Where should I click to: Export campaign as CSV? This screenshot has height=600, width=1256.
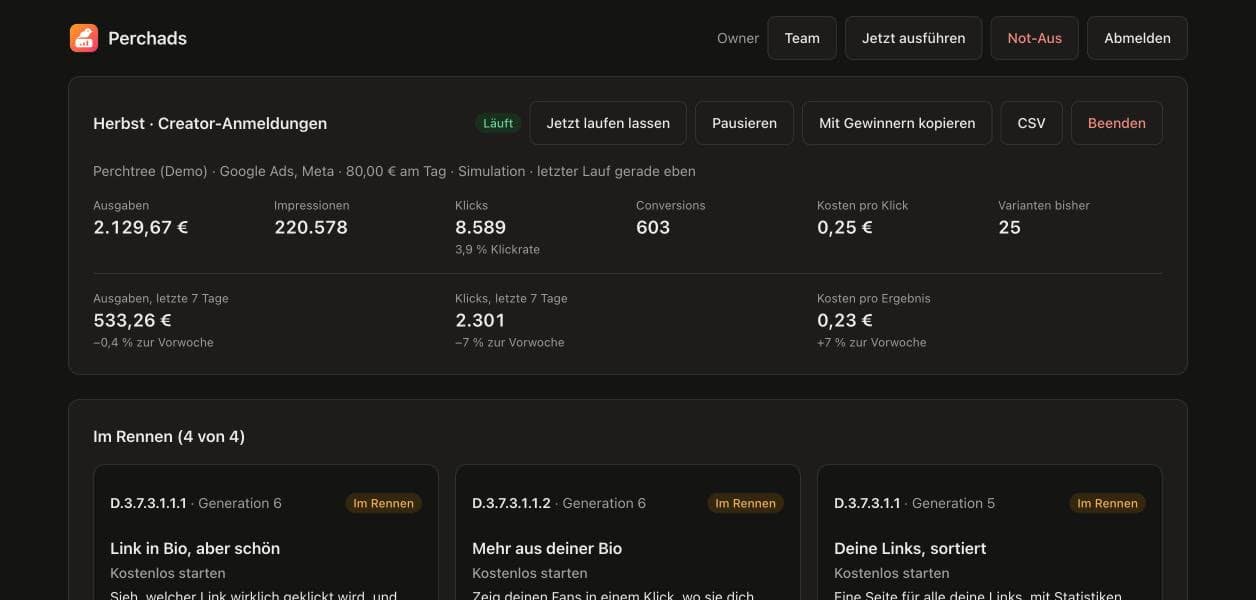click(x=1031, y=123)
